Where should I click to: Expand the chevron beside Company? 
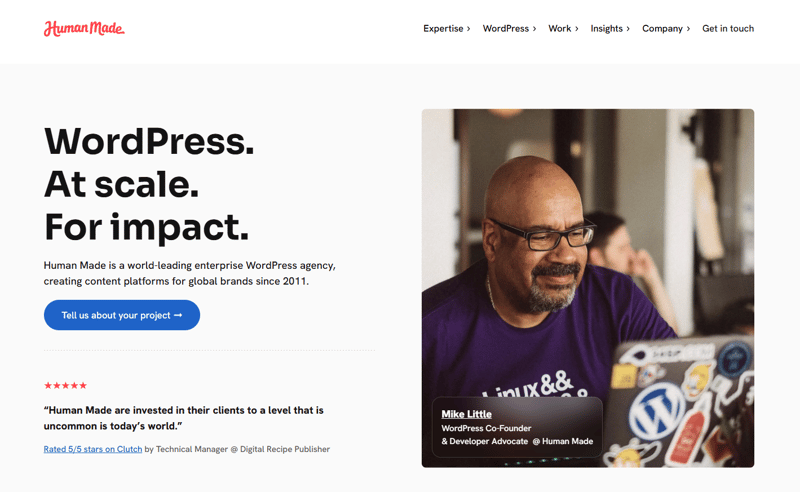pos(688,29)
